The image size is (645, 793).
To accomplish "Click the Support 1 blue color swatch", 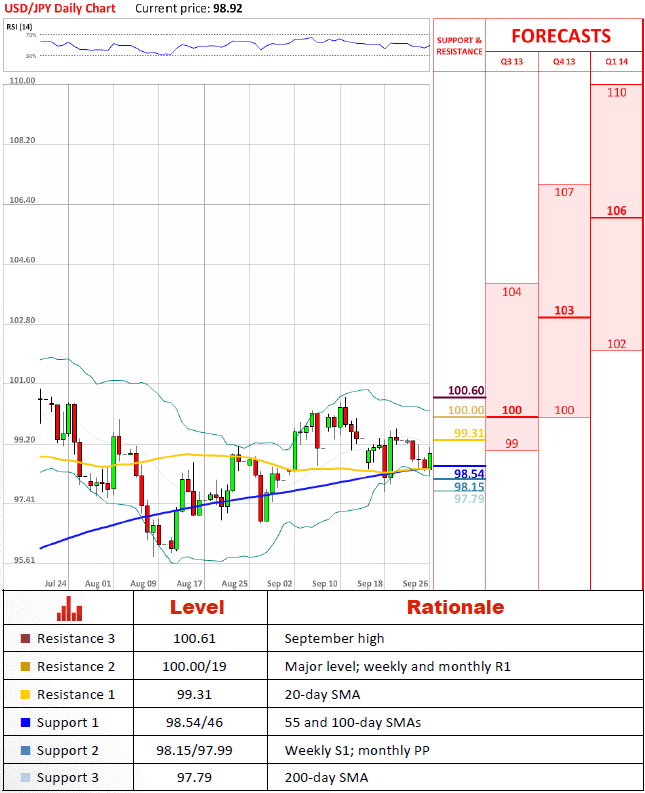I will coord(25,722).
